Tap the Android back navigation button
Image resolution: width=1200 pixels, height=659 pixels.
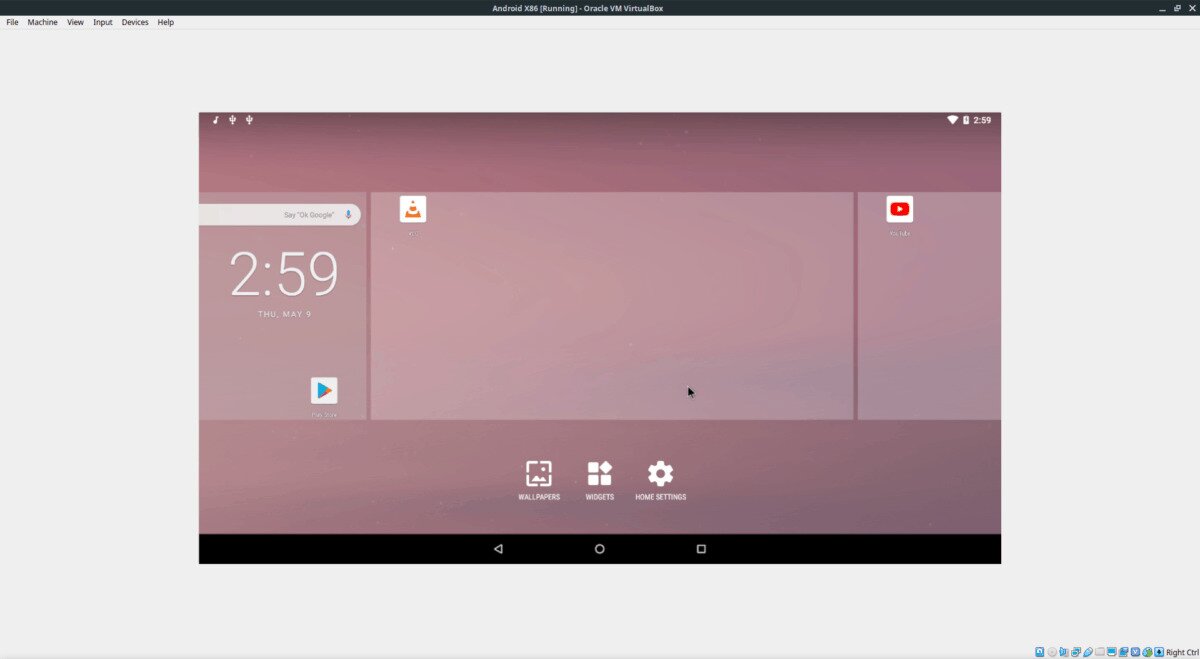[498, 548]
